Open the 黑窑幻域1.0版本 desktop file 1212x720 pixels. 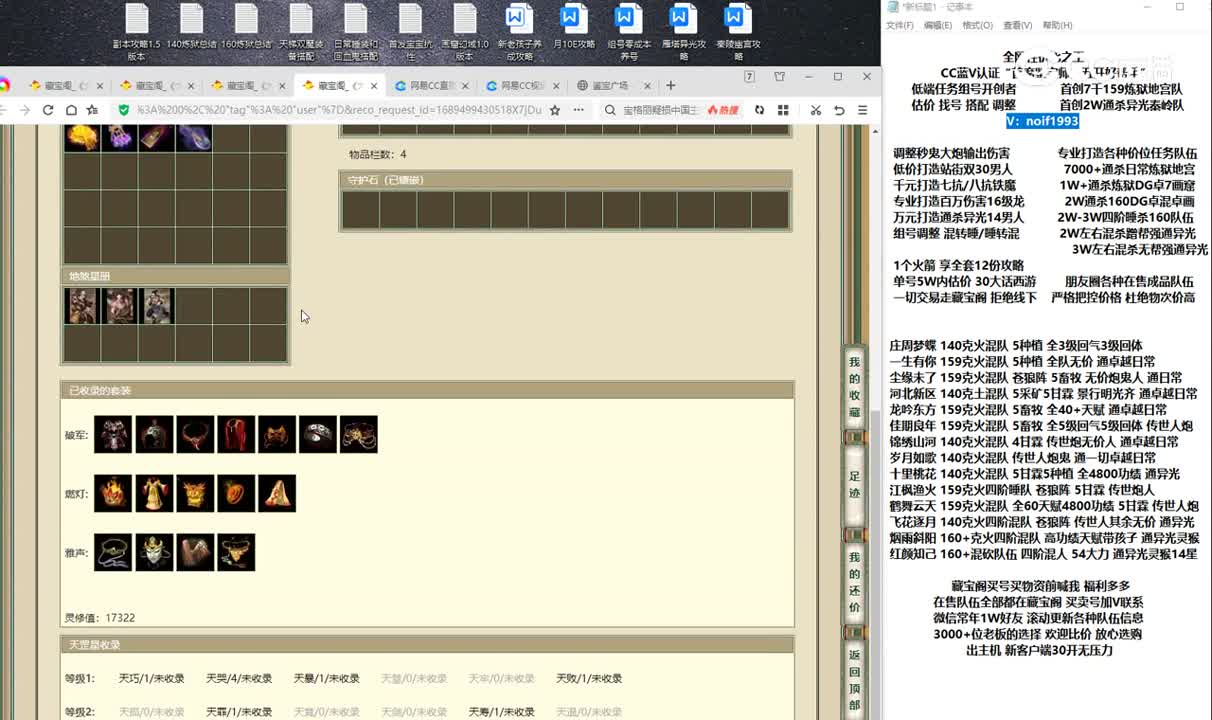pos(465,32)
